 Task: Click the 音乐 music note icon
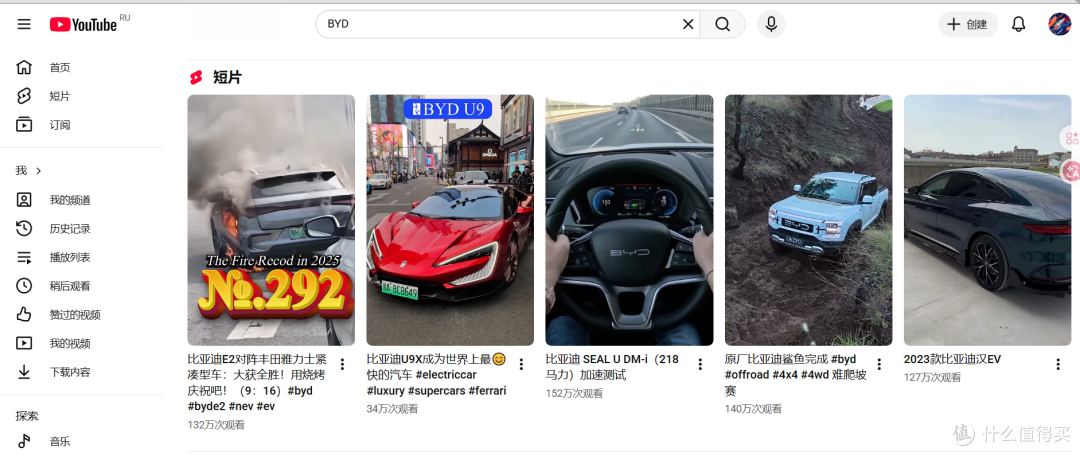point(24,442)
